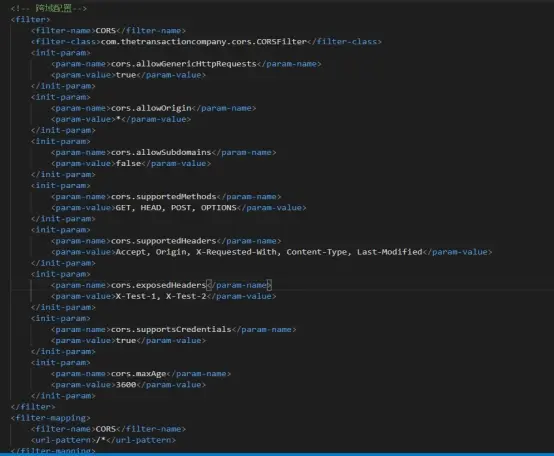The height and width of the screenshot is (456, 554).
Task: Click cors.supportedMethods param name
Action: click(164, 196)
